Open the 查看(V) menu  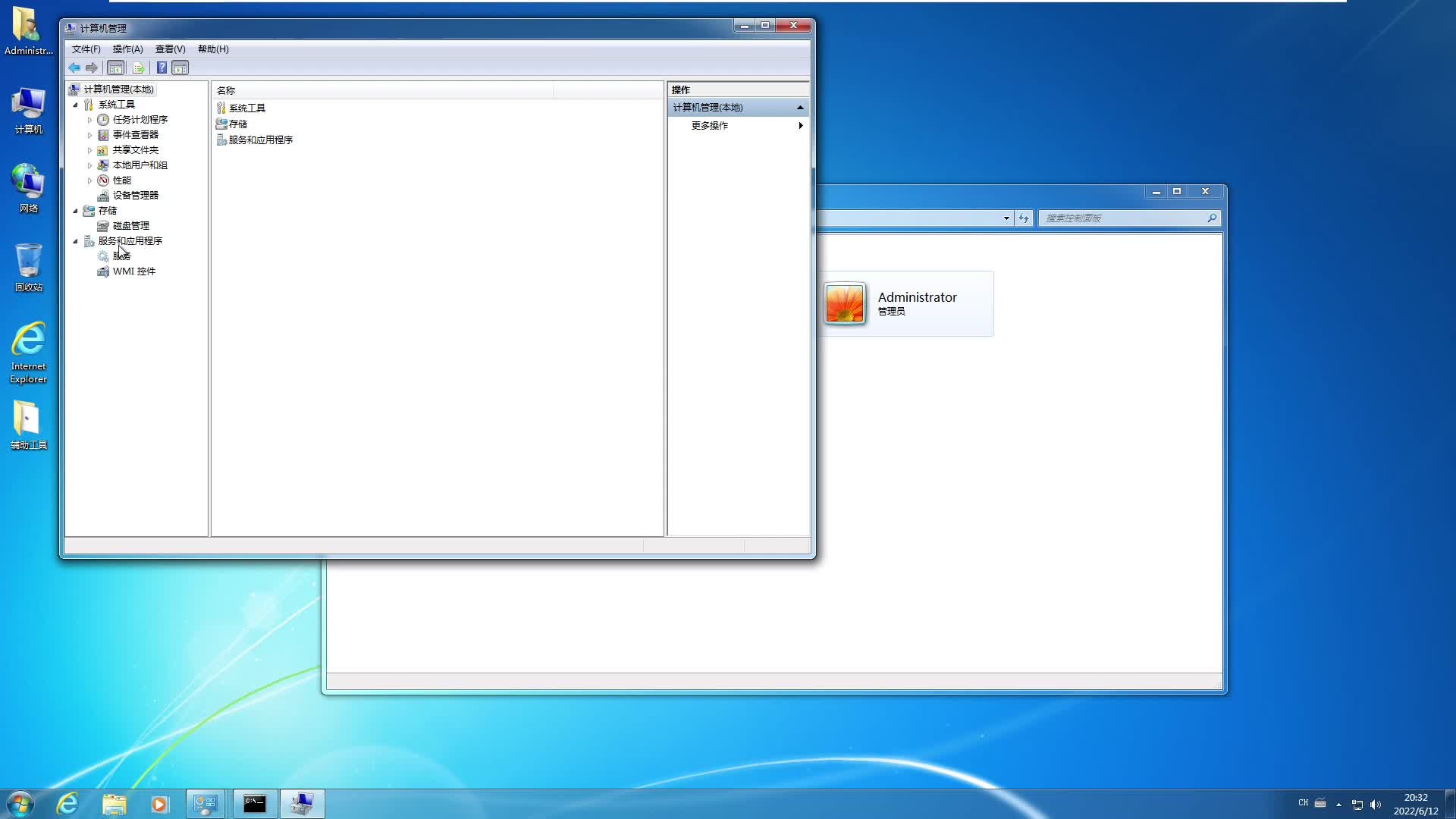pos(170,49)
